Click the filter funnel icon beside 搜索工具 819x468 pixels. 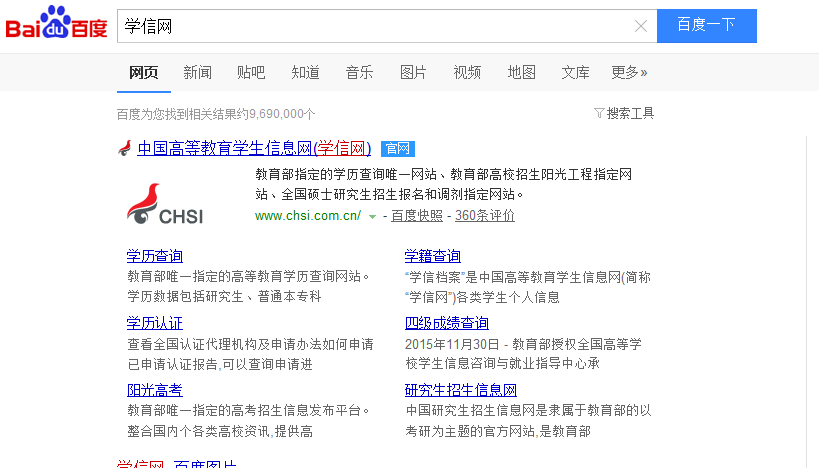(x=599, y=113)
